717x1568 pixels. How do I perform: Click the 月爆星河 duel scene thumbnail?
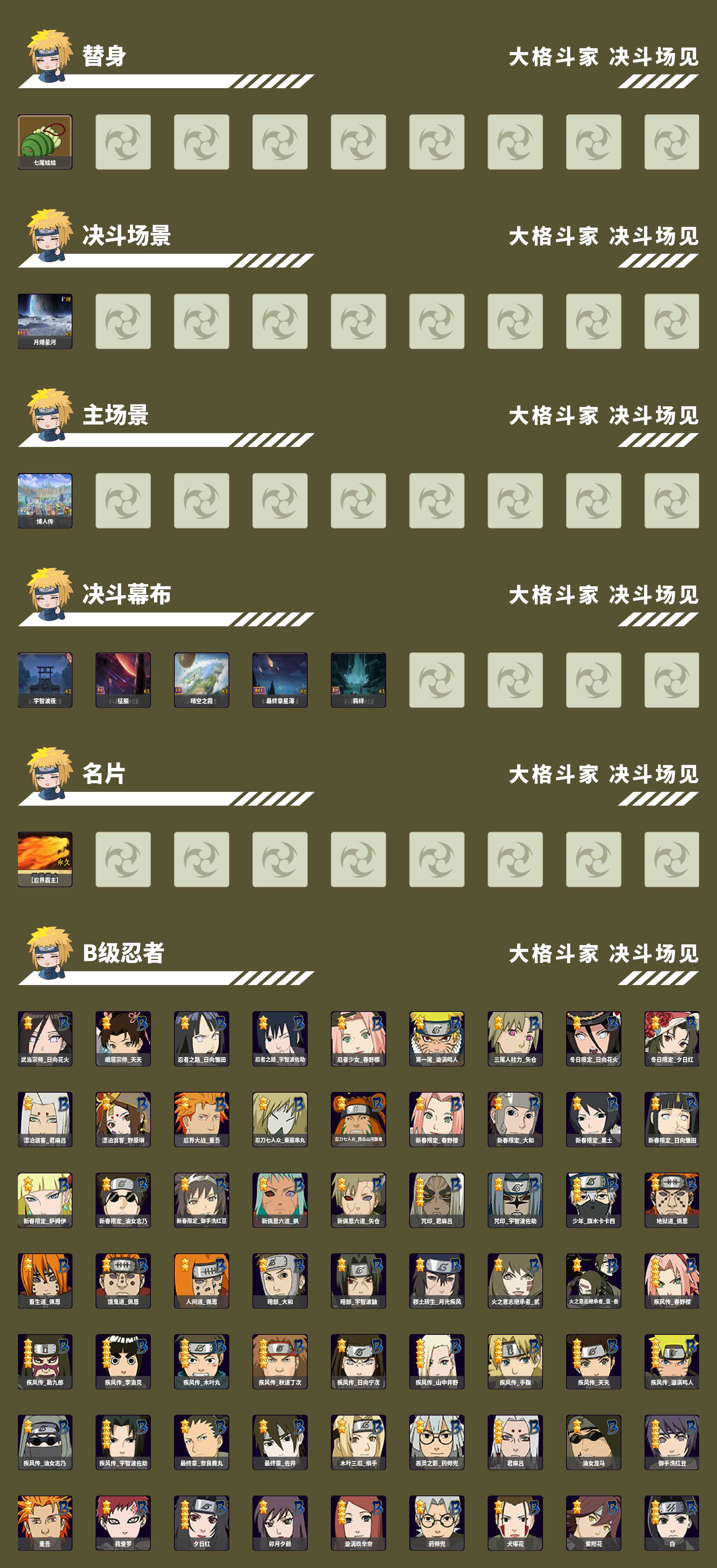45,321
